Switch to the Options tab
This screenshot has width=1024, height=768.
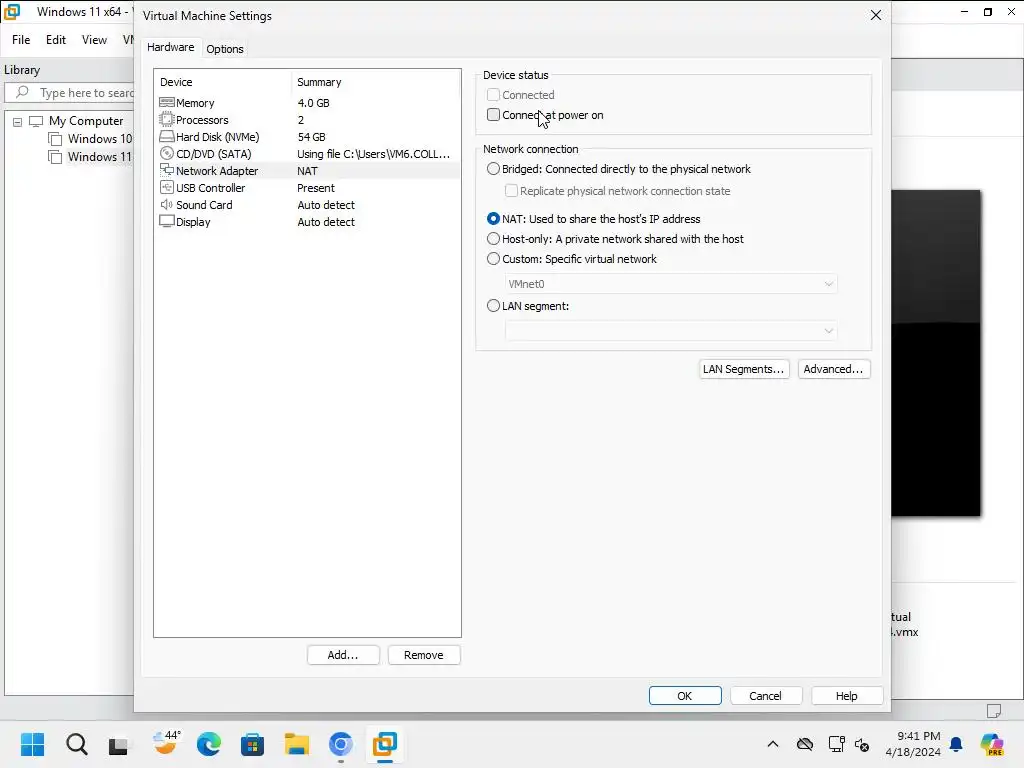click(x=225, y=48)
